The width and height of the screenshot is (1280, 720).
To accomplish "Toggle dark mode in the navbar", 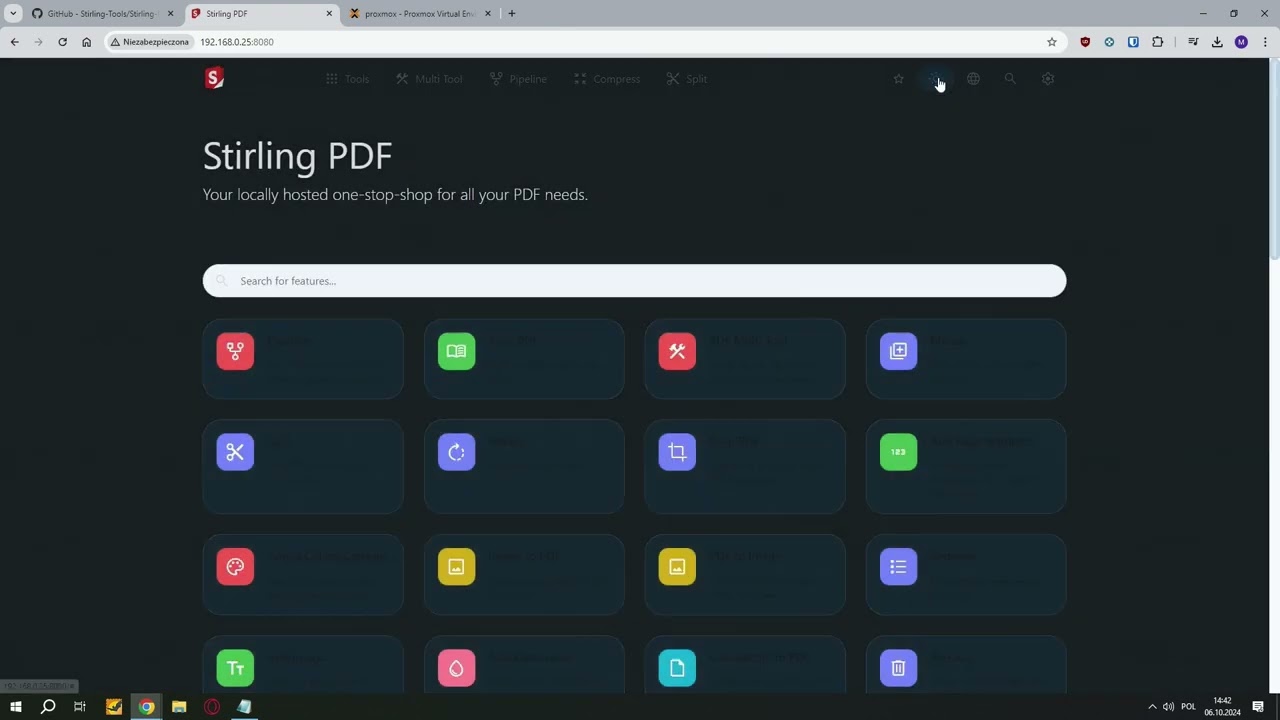I will coord(935,79).
